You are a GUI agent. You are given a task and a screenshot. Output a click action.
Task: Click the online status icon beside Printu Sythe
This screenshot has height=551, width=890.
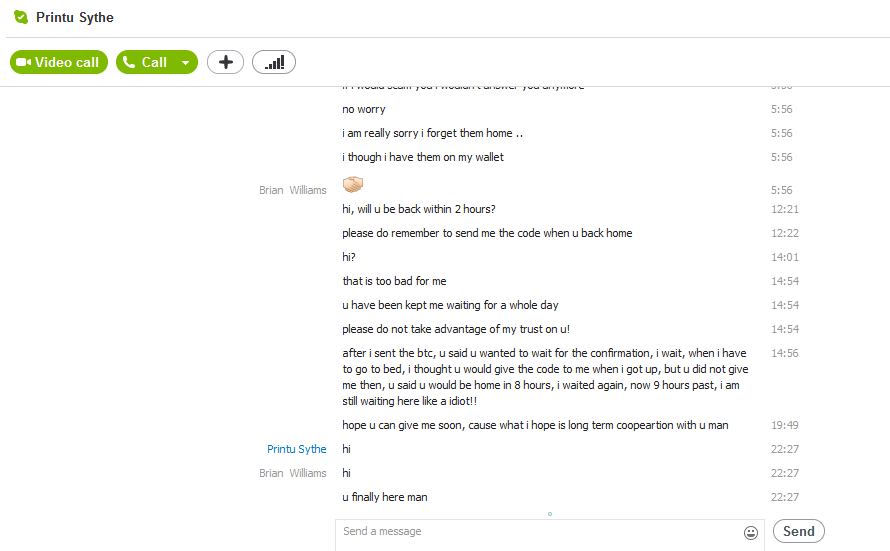[21, 17]
